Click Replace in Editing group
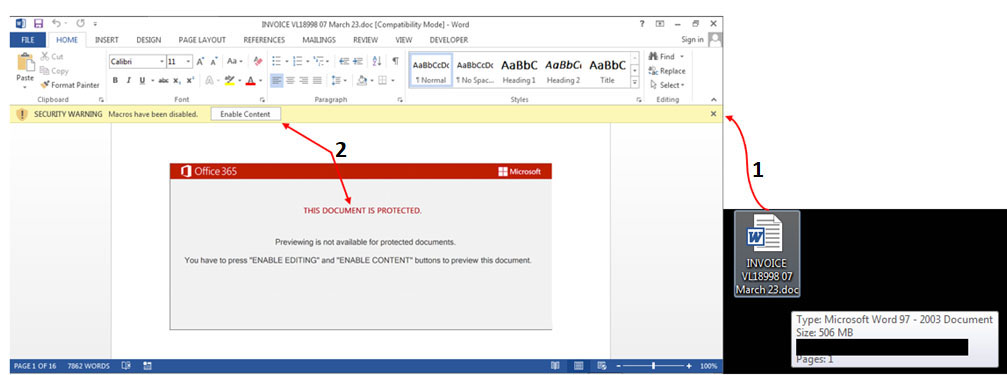The width and height of the screenshot is (1007, 375). 667,71
